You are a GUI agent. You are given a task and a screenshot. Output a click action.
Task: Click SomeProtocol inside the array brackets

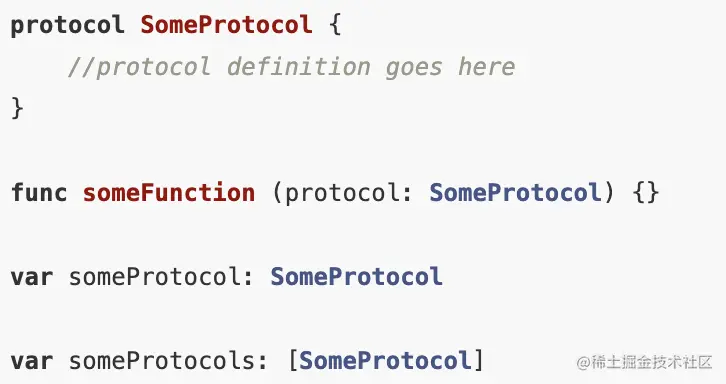tap(385, 360)
